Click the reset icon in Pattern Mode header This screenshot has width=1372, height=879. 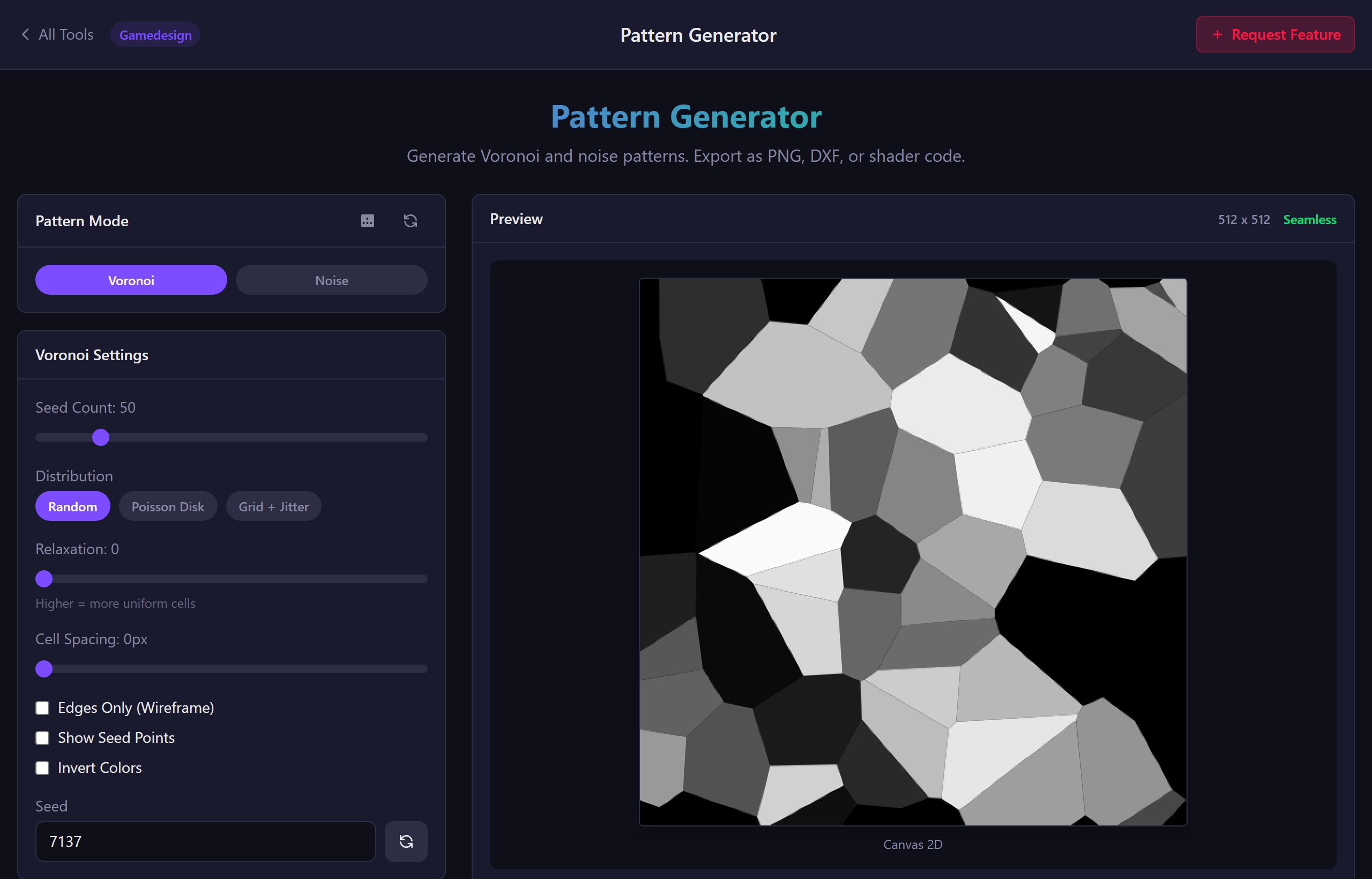(x=411, y=221)
